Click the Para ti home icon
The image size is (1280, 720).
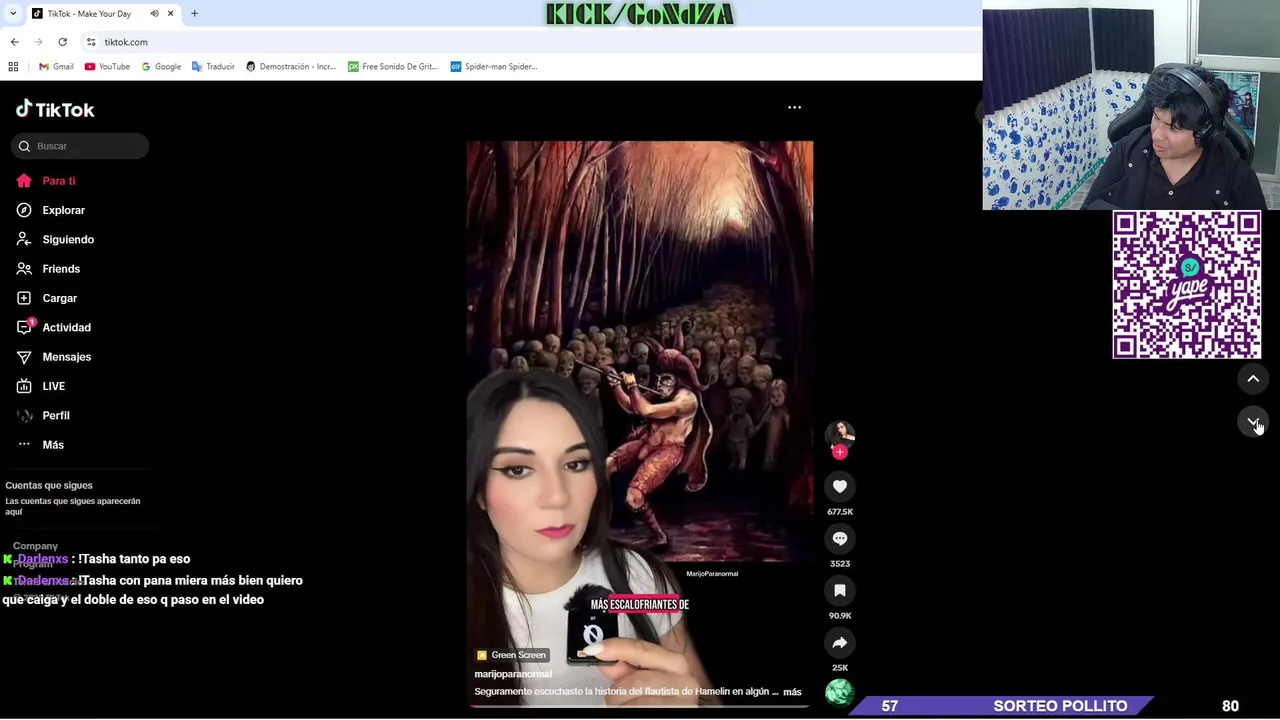coord(24,181)
